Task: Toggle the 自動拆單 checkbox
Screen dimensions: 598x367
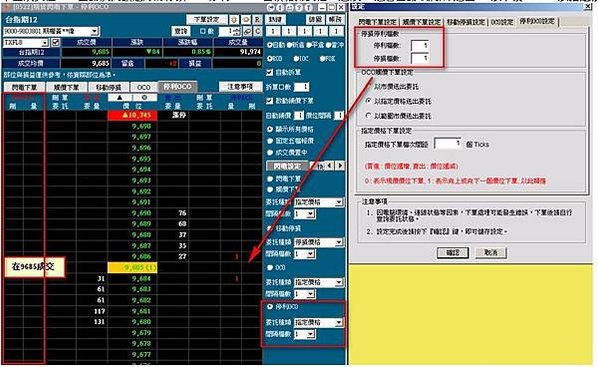Action: [x=270, y=72]
